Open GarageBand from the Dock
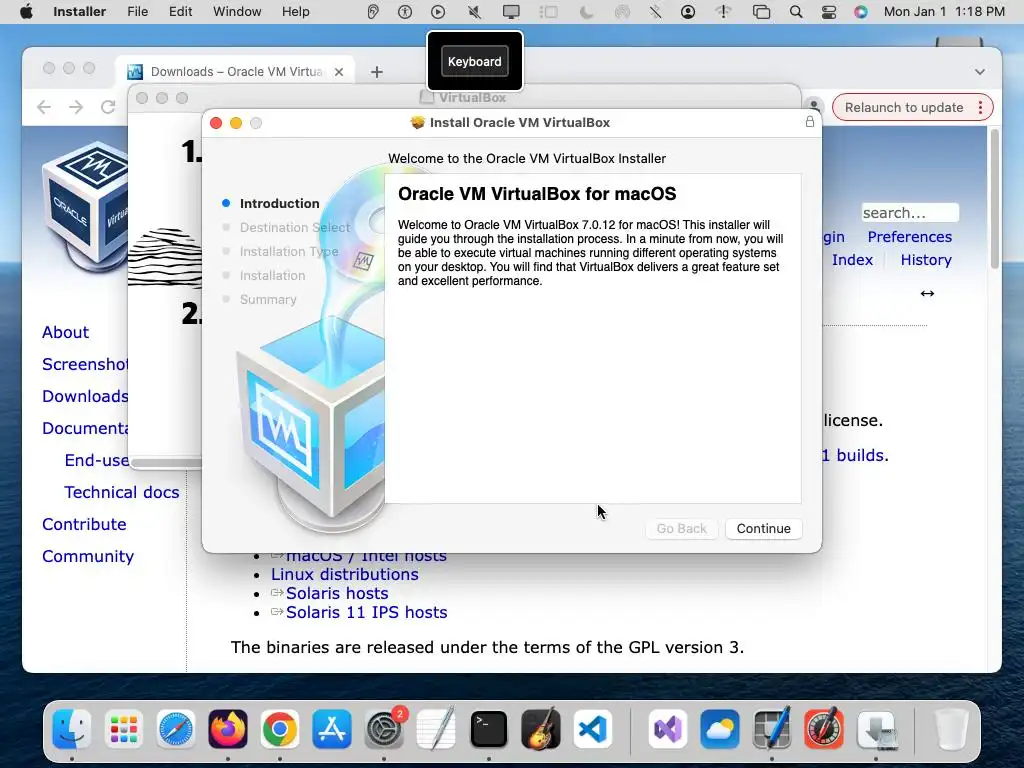This screenshot has width=1024, height=768. tap(541, 729)
